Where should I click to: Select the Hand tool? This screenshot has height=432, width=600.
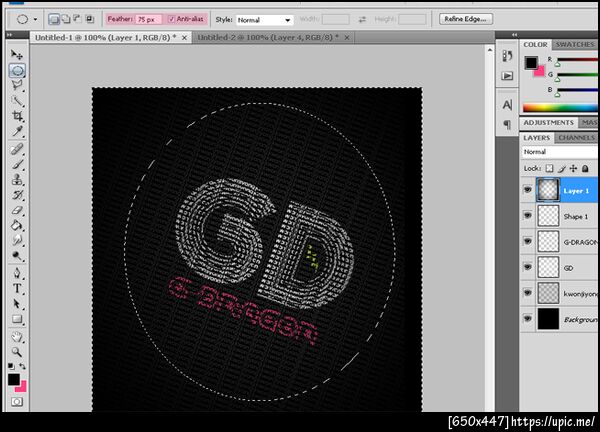[17, 337]
